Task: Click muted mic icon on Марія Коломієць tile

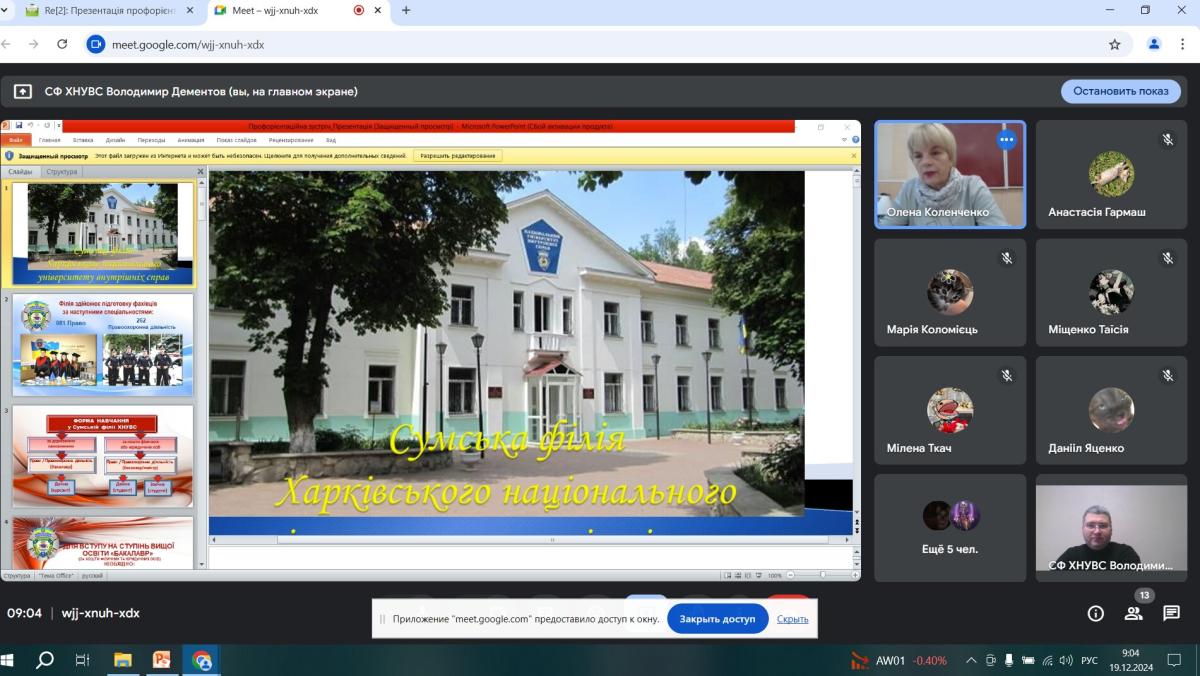Action: 1007,258
